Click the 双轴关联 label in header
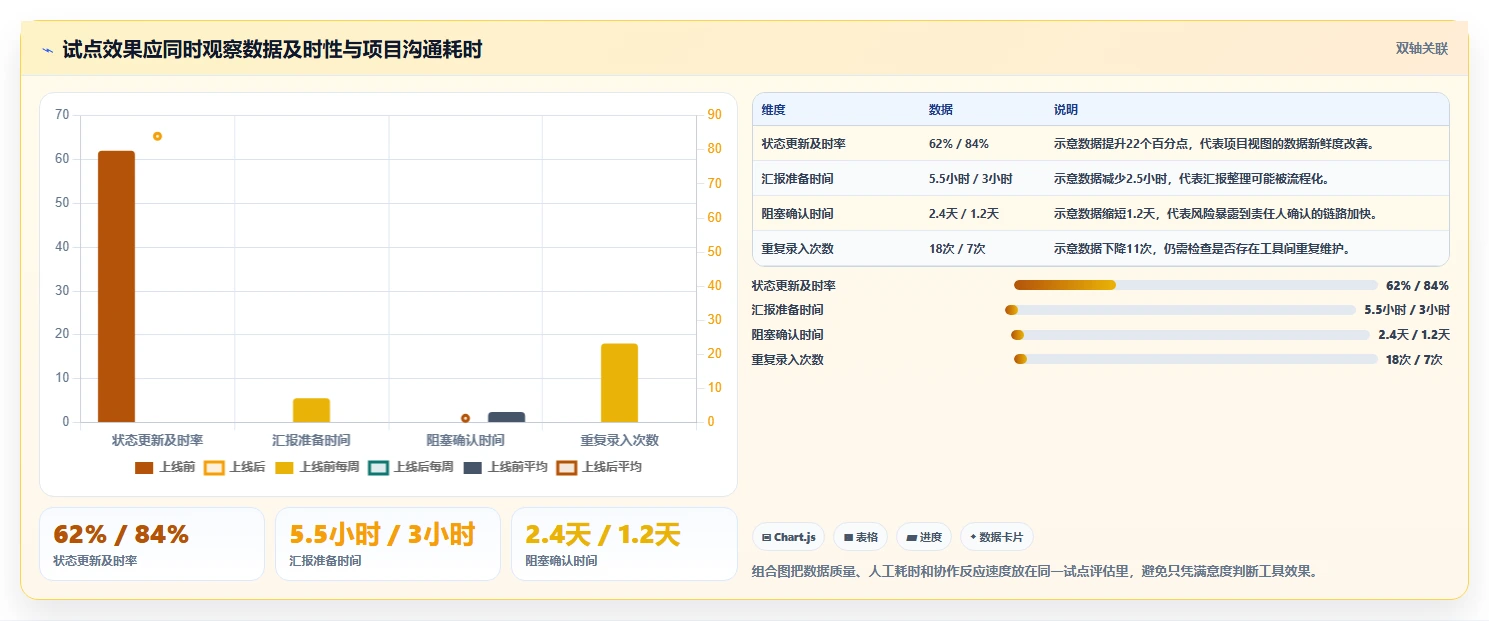1489x621 pixels. click(x=1421, y=48)
